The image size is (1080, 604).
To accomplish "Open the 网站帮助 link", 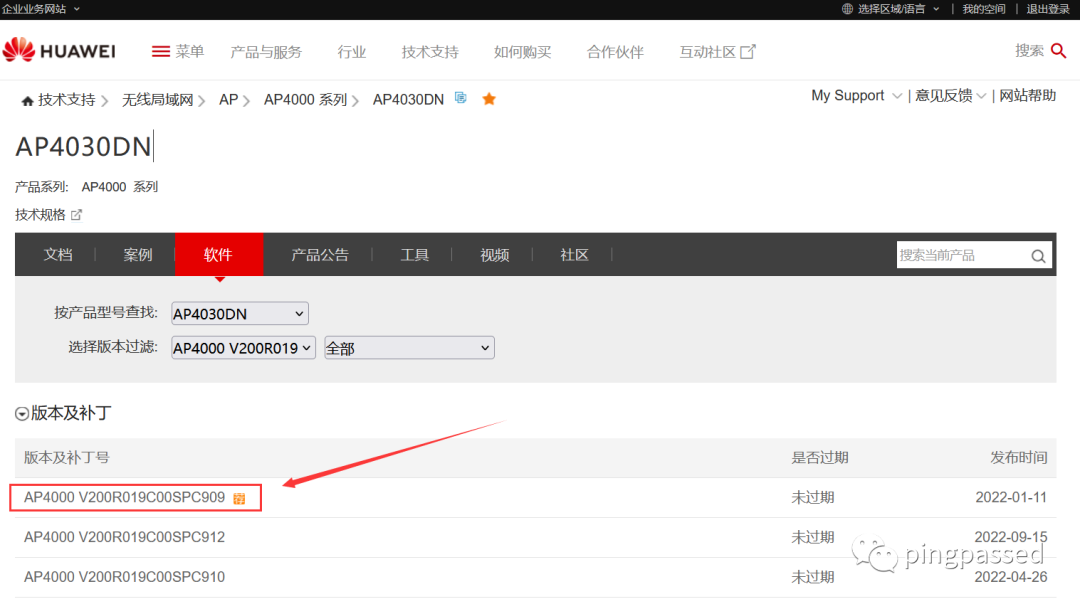I will pos(1028,96).
